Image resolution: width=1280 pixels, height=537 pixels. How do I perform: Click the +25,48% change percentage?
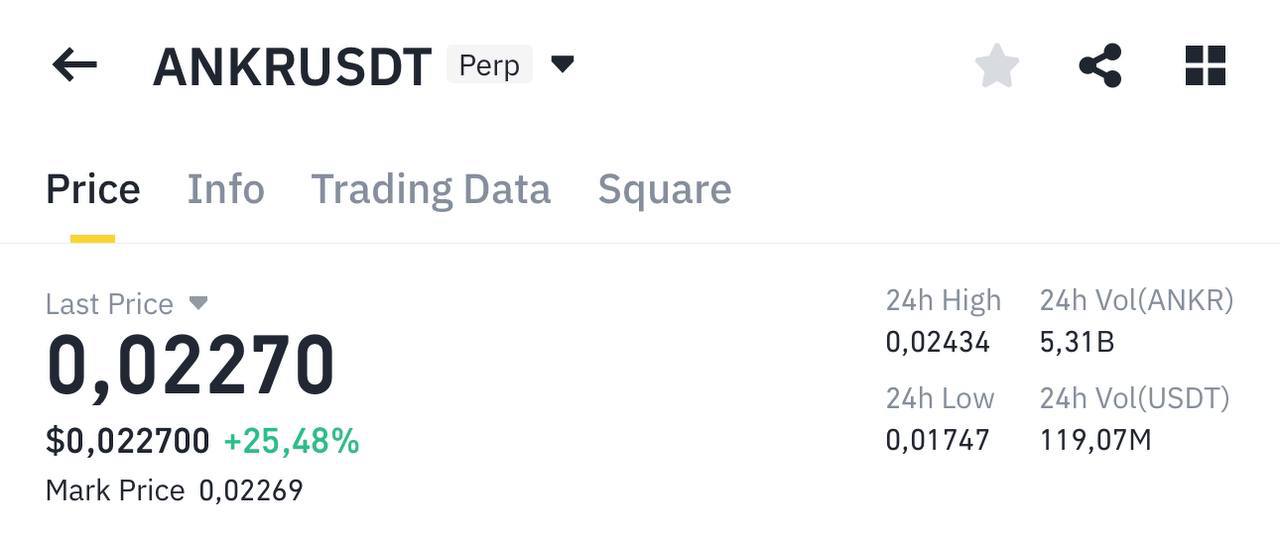tap(291, 441)
